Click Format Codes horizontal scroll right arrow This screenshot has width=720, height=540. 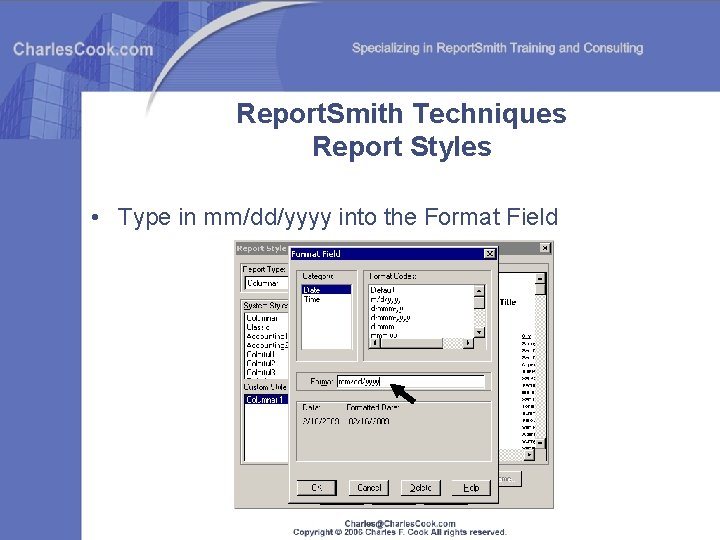click(468, 343)
